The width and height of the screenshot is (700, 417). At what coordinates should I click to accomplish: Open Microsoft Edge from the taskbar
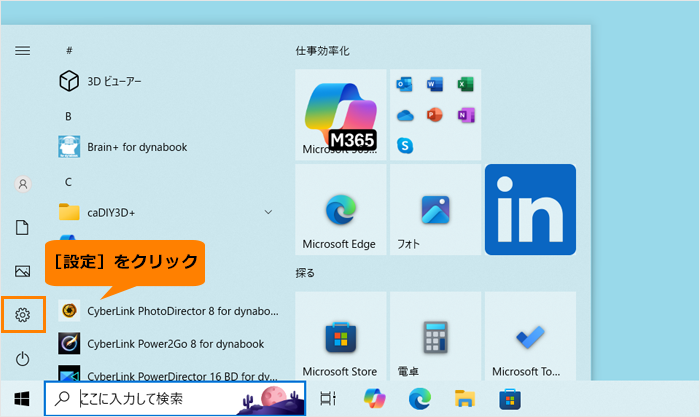pyautogui.click(x=420, y=398)
